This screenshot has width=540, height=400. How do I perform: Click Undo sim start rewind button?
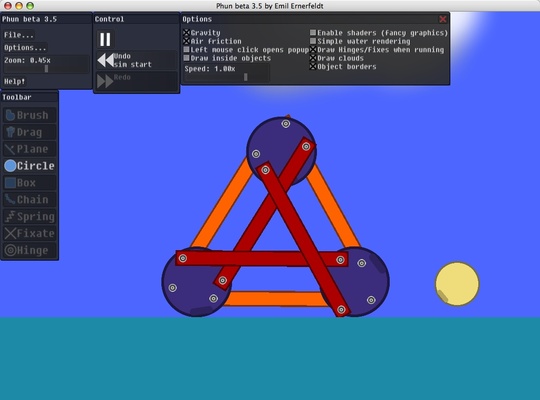pos(136,60)
